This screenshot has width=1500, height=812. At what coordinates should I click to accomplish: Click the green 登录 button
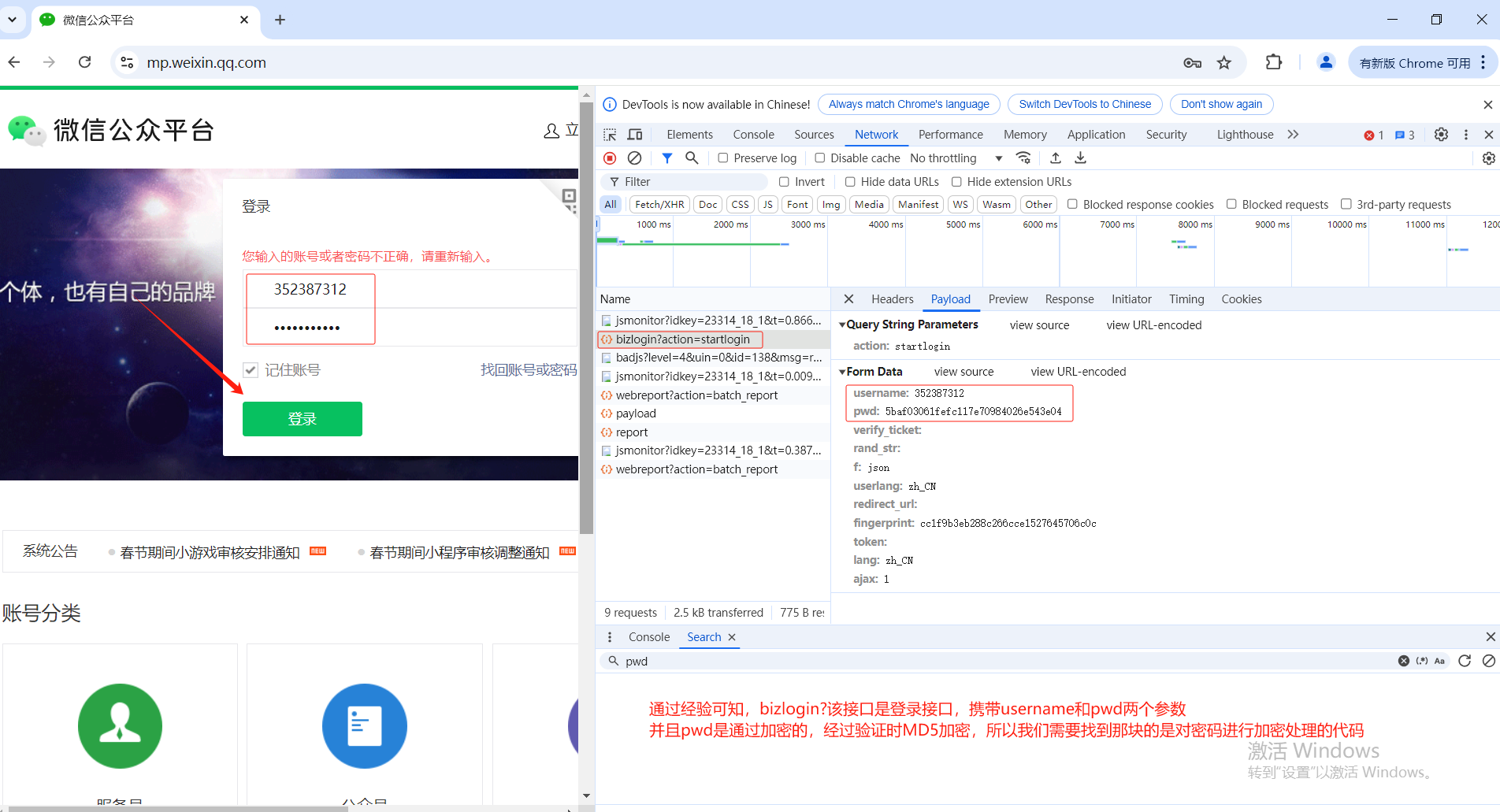point(303,419)
